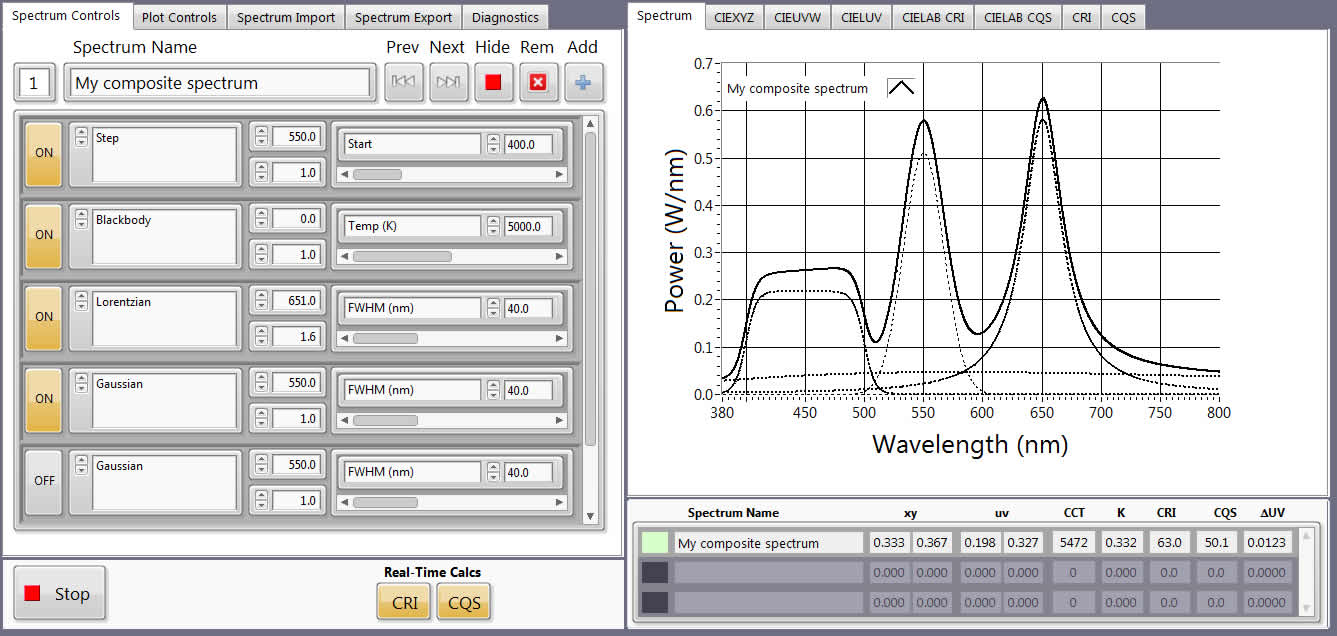Toggle the Blackbody component ON button
Viewport: 1337px width, 636px height.
click(x=44, y=235)
